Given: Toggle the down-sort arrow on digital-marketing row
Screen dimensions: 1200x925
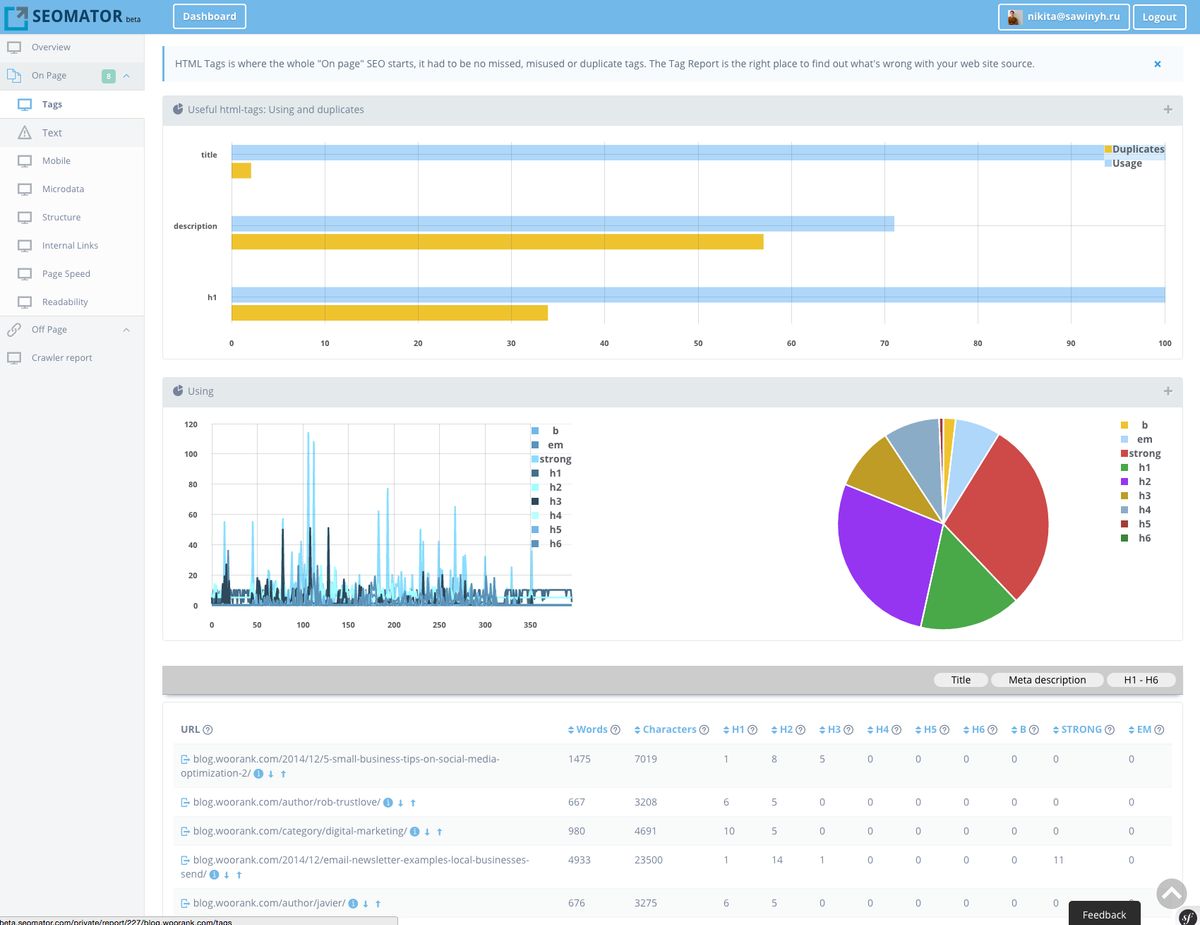Looking at the screenshot, I should pos(426,831).
